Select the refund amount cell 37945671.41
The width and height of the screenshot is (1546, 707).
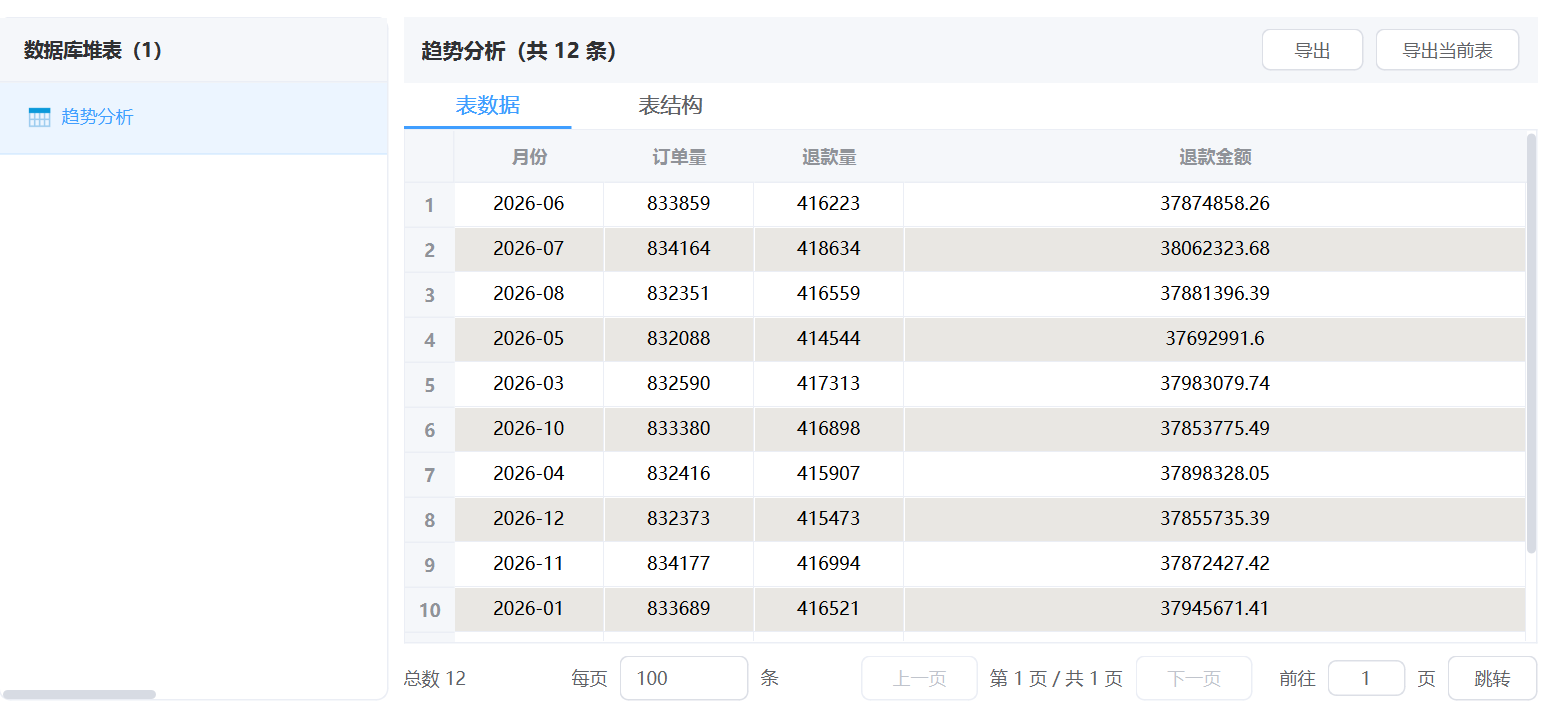coord(1214,608)
